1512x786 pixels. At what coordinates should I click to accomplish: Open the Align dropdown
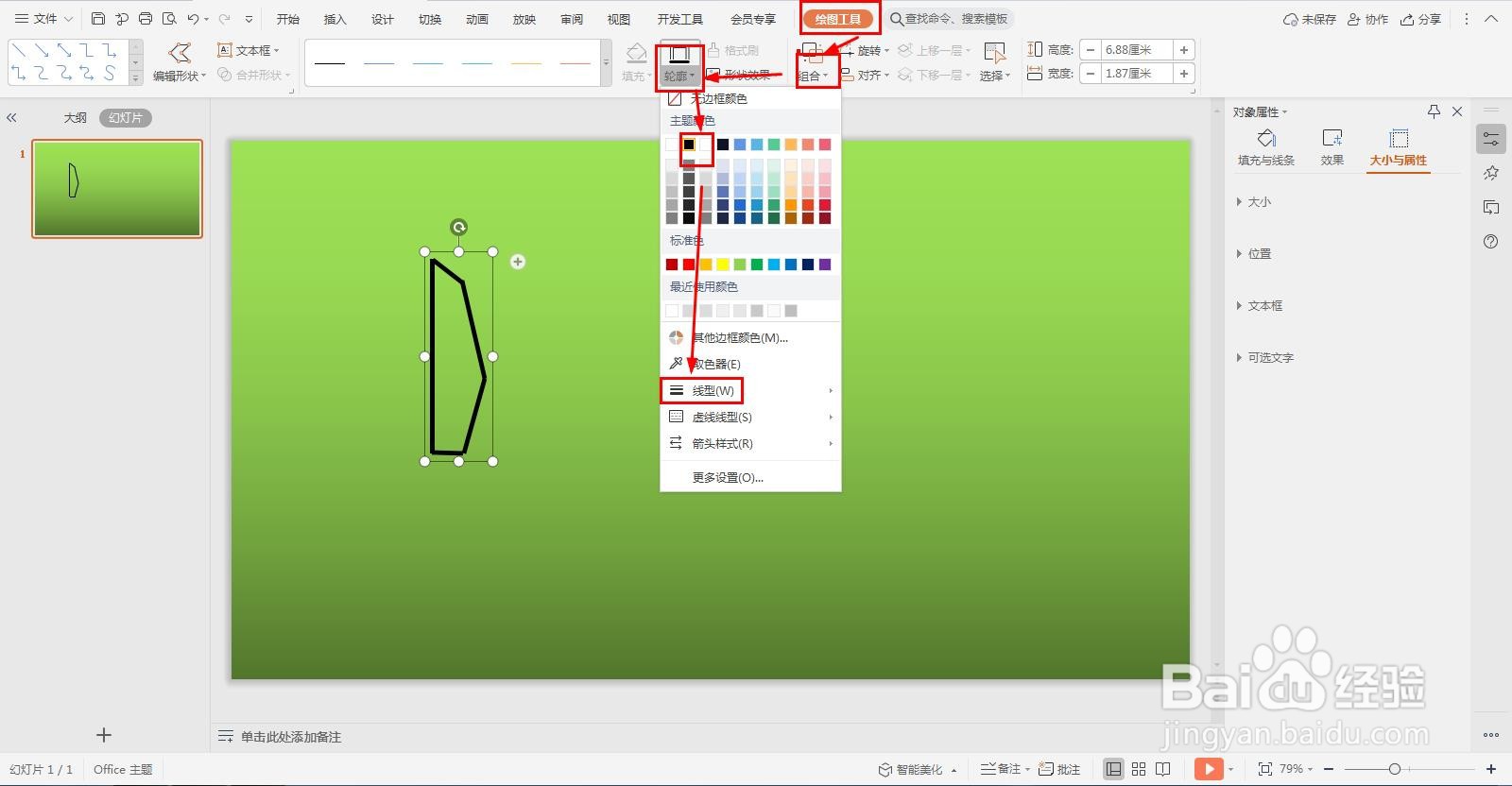coord(866,75)
